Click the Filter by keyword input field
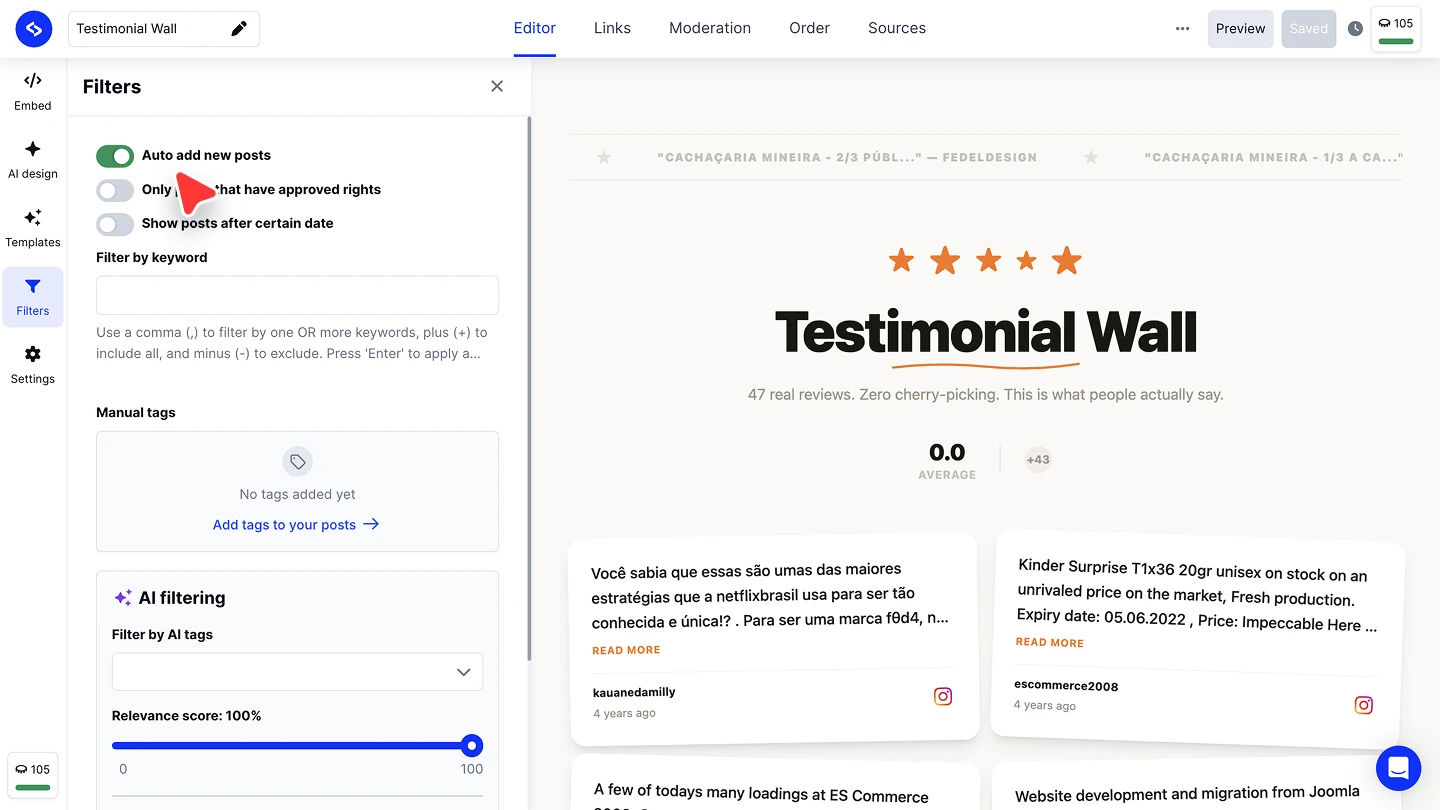1440x810 pixels. pos(297,295)
